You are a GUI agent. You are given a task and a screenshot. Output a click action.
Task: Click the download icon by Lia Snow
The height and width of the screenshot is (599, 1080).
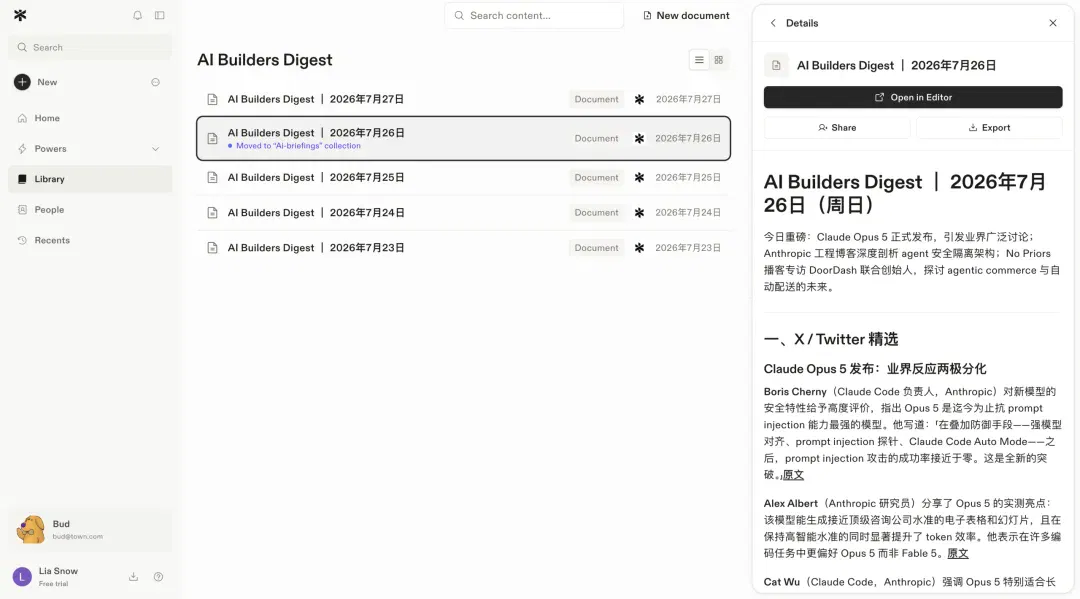click(134, 577)
